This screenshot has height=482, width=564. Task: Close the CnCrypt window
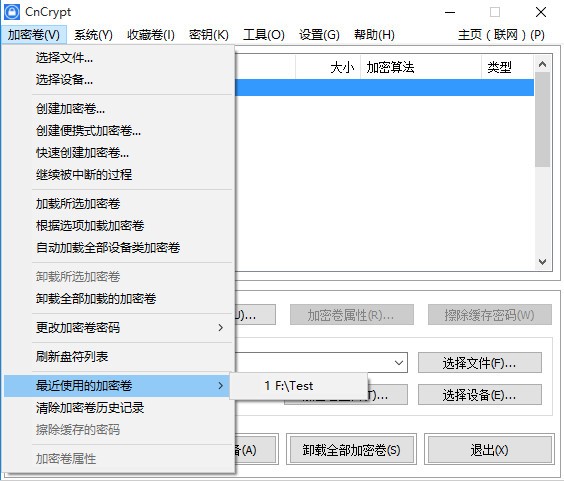pos(541,12)
